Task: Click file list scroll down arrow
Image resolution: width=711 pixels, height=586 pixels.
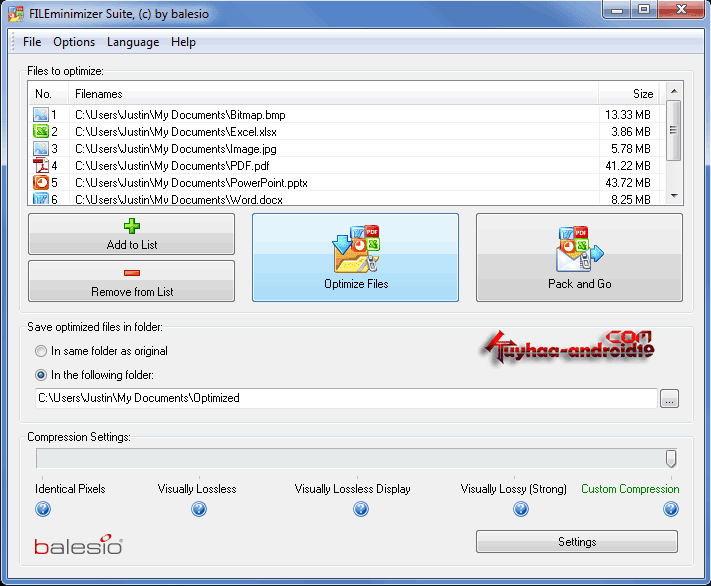Action: click(x=674, y=196)
